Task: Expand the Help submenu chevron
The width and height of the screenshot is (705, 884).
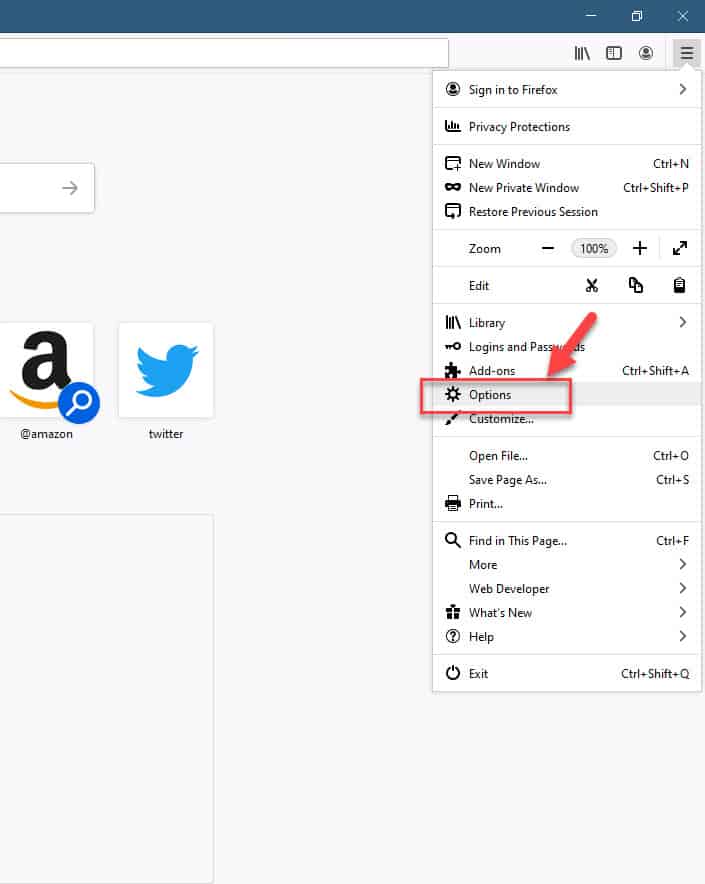Action: [682, 636]
